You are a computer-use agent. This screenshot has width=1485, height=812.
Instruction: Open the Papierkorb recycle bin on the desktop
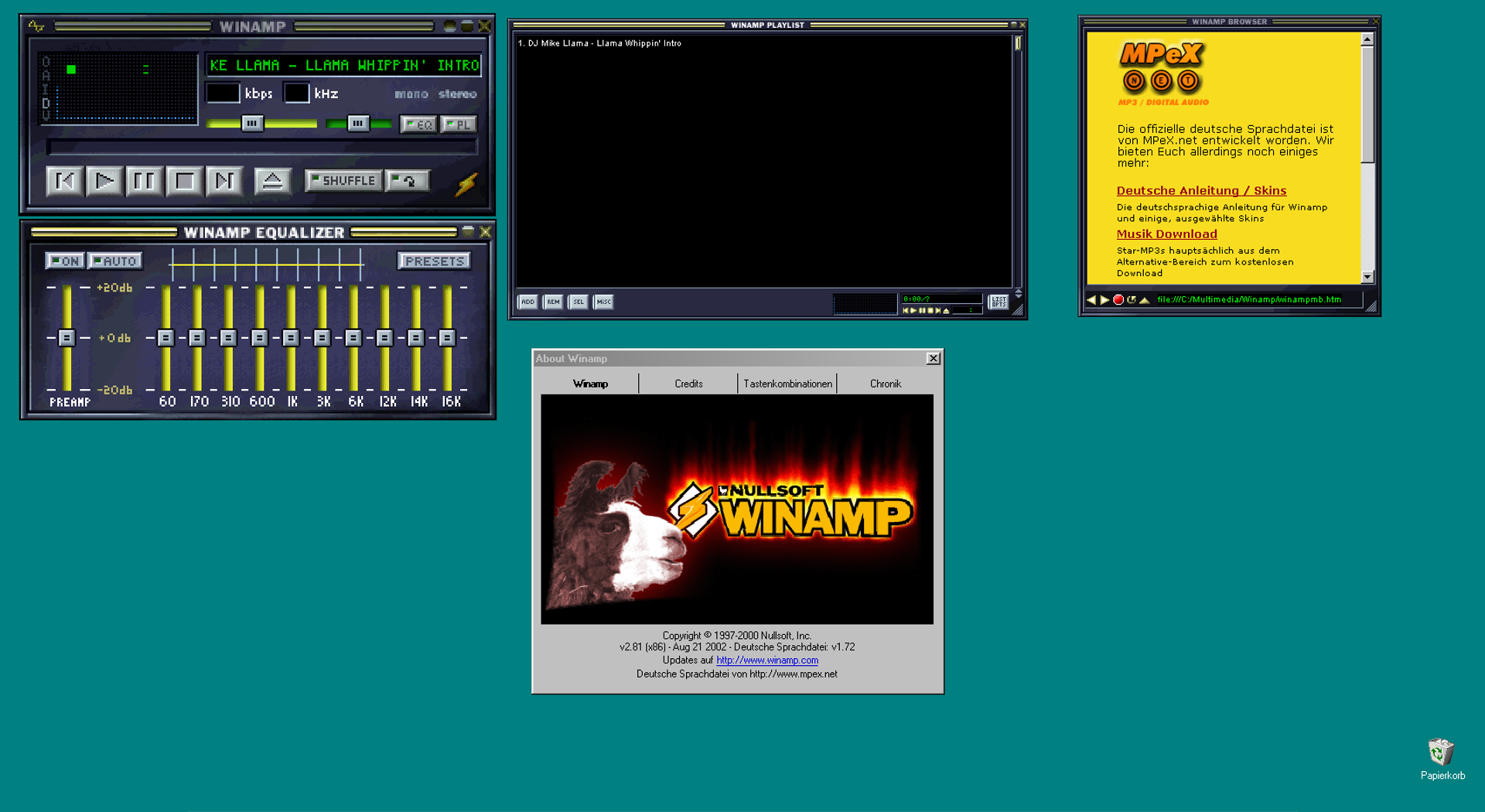[1442, 759]
